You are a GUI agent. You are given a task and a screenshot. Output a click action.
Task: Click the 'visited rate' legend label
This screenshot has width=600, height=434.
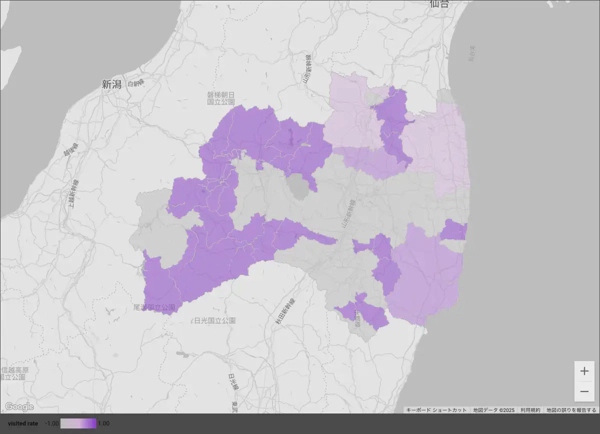24,424
